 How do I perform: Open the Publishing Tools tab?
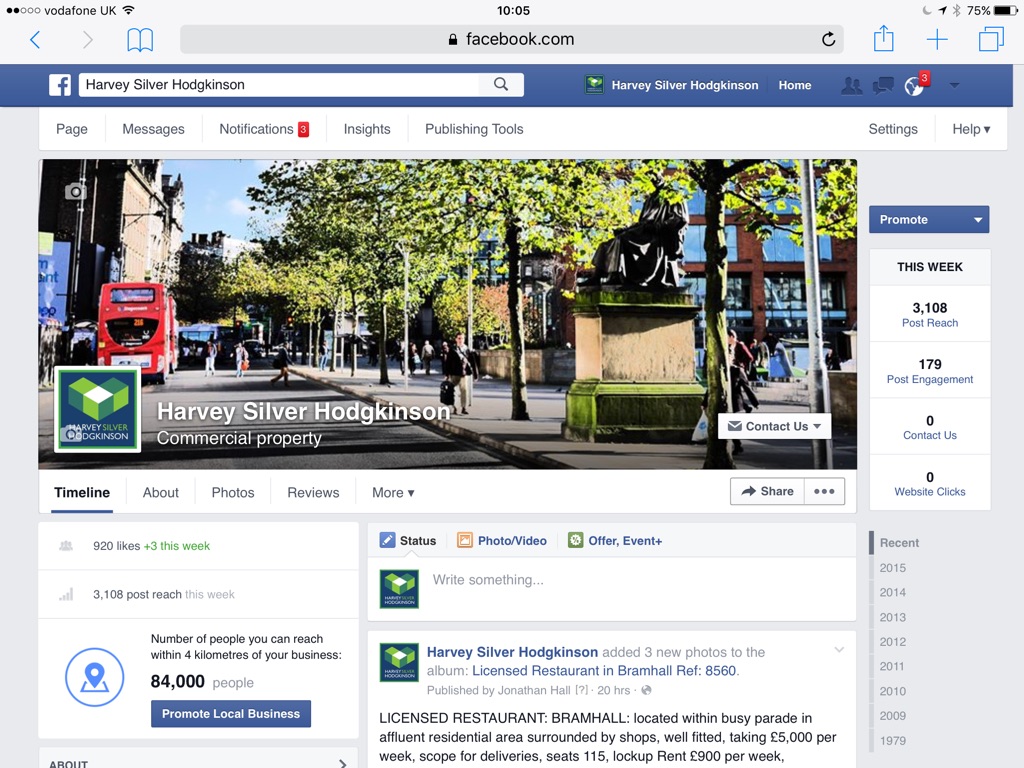pos(474,129)
